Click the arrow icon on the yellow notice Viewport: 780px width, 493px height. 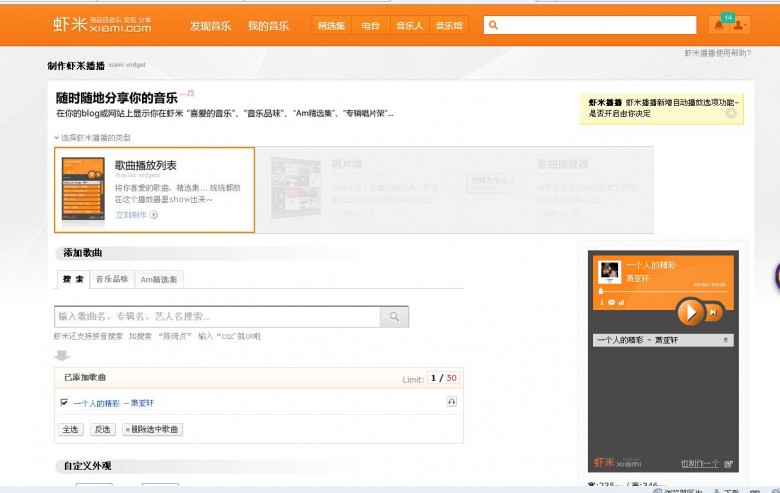pyautogui.click(x=731, y=114)
